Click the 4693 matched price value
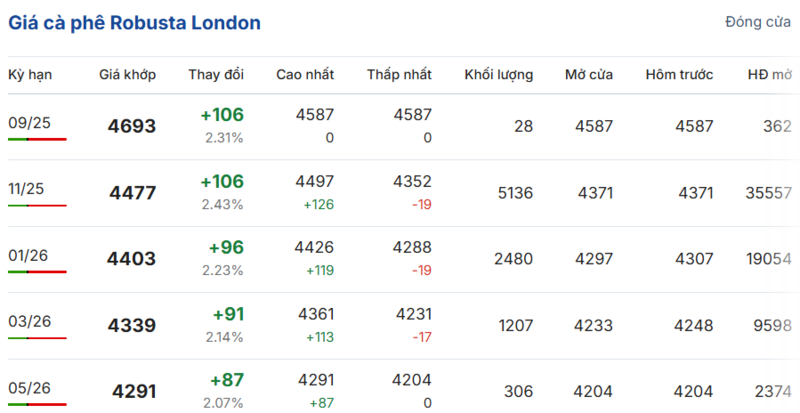 pos(132,126)
